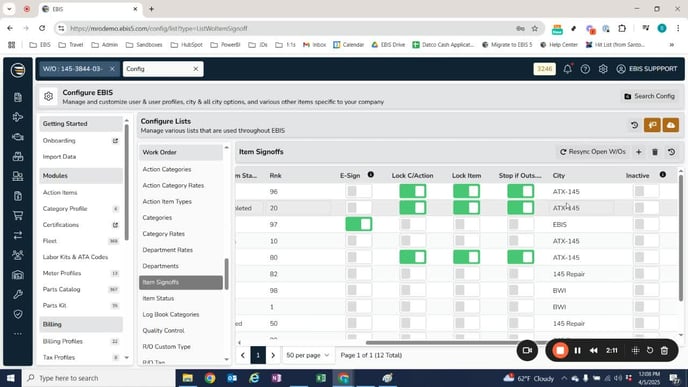Open the notifications bell icon

567,69
